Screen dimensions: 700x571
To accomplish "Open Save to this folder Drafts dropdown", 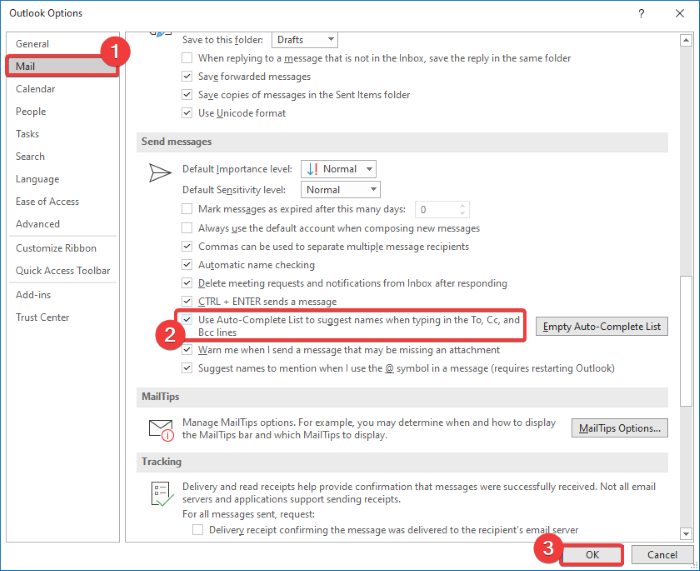I will pos(304,40).
